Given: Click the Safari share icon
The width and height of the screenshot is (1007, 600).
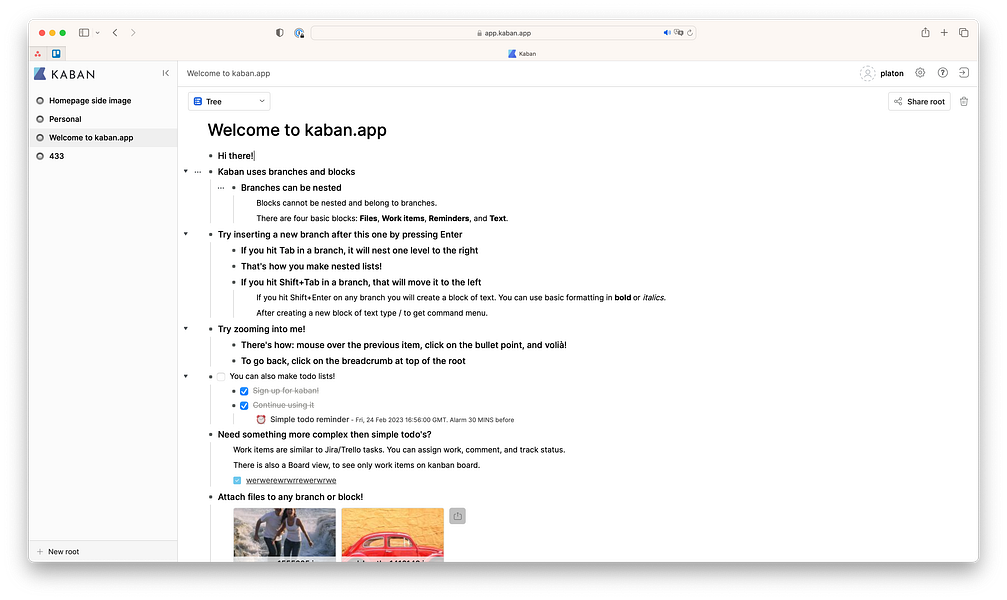Looking at the screenshot, I should 925,33.
